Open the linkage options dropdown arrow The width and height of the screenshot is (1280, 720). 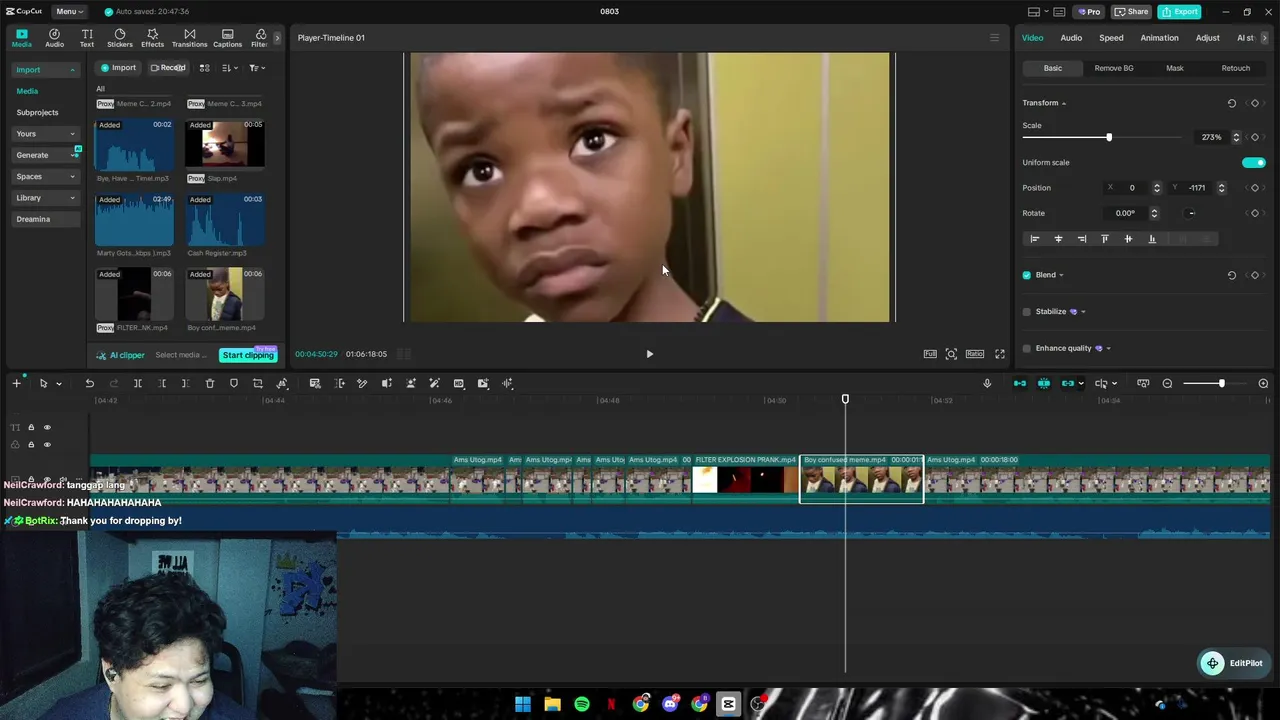1081,384
